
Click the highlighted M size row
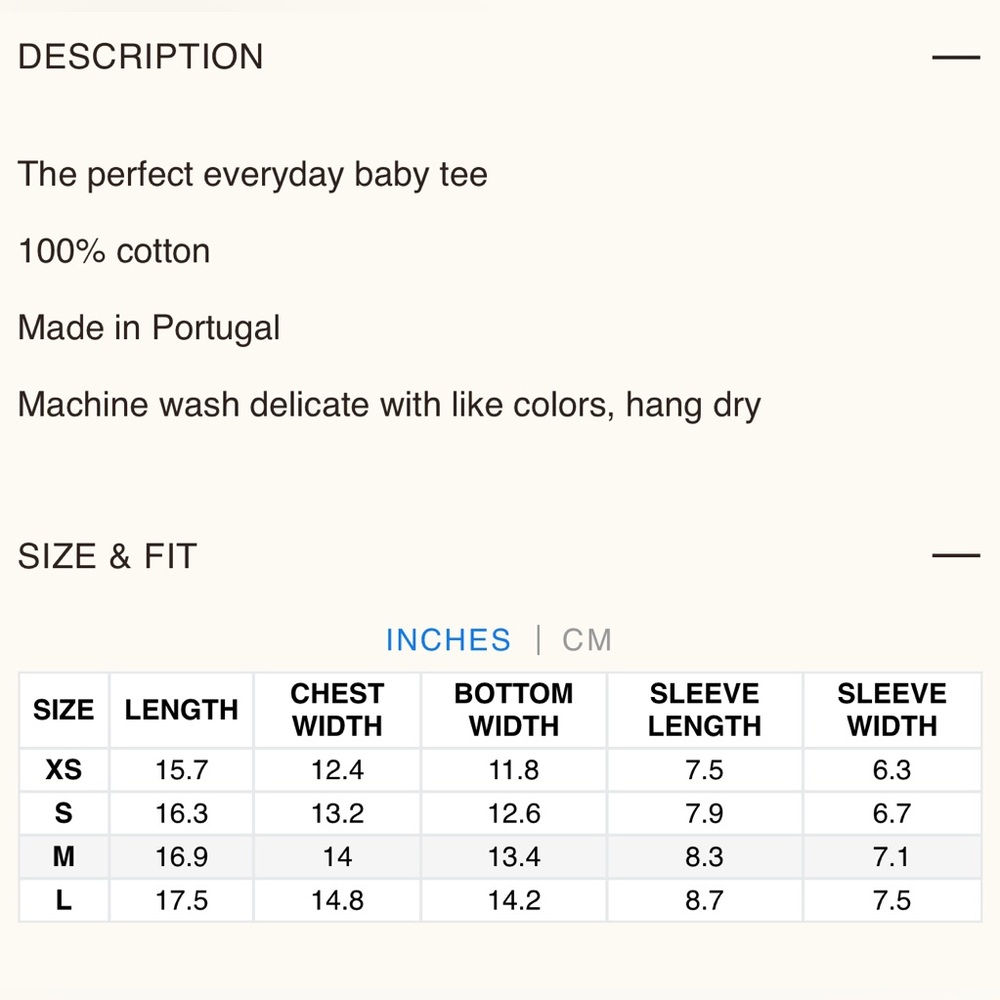click(500, 857)
